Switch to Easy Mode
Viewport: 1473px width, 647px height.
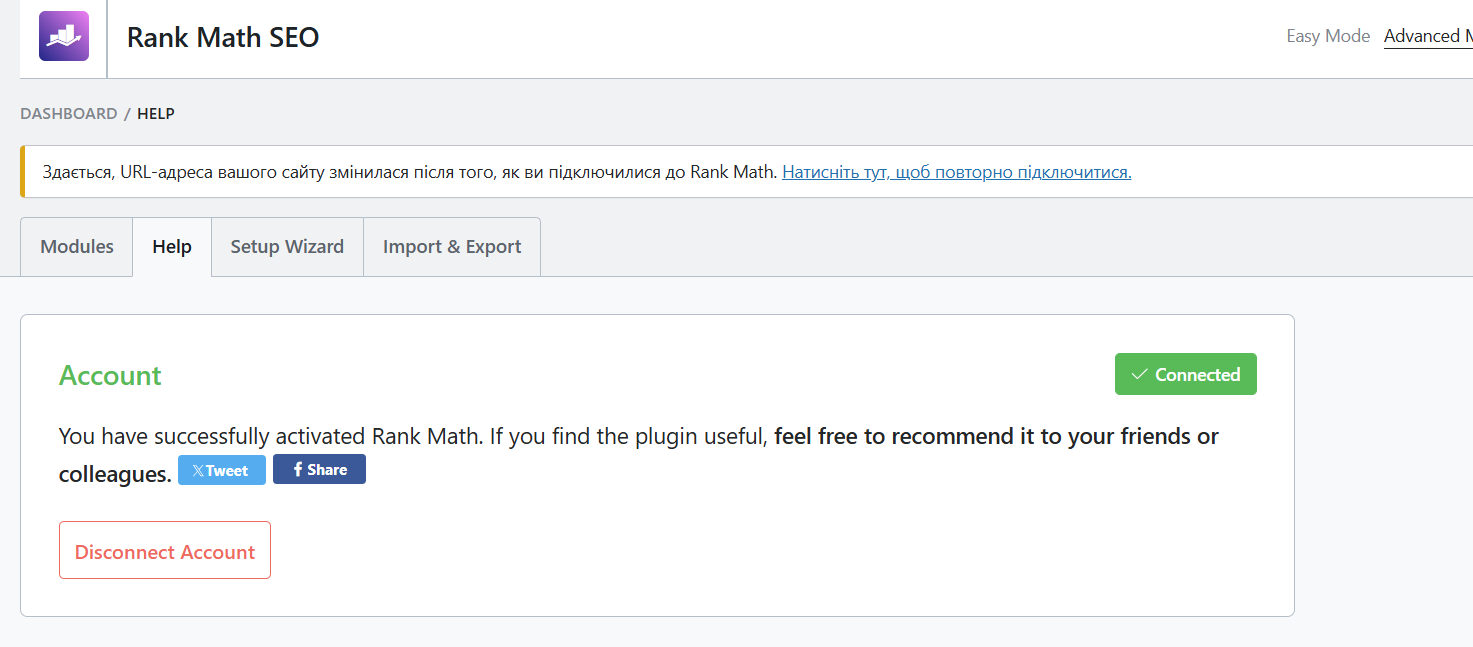point(1327,36)
